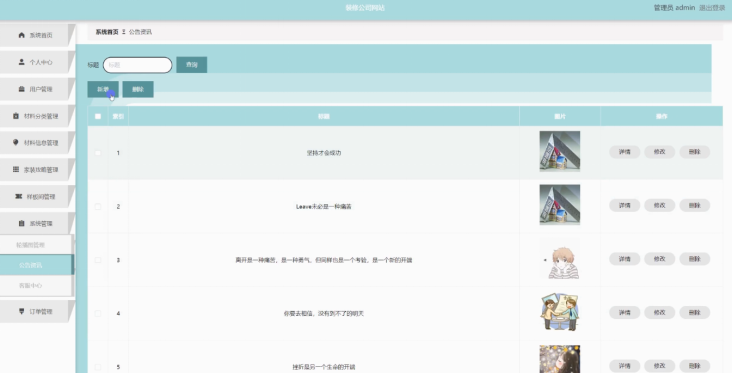
Task: Open 详情 for 你要去相信，没有到不了的明天
Action: 625,312
